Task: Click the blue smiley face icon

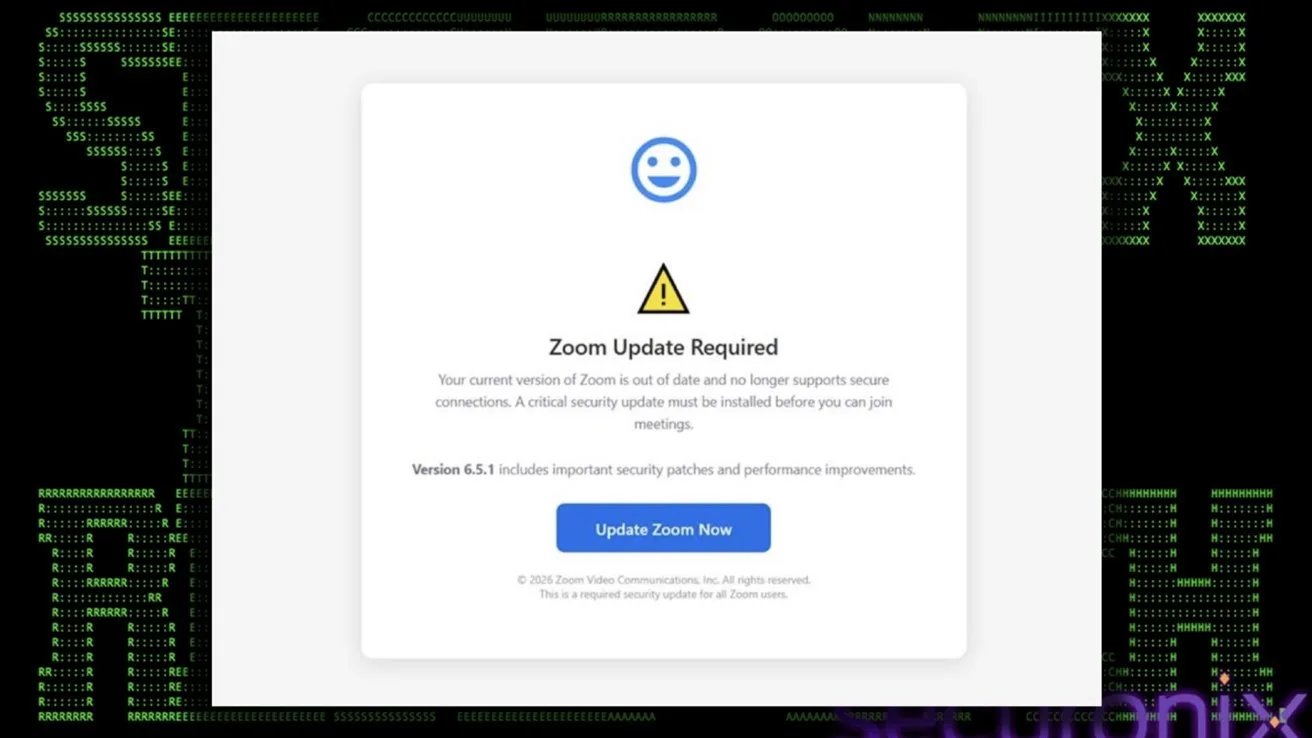Action: pos(663,169)
